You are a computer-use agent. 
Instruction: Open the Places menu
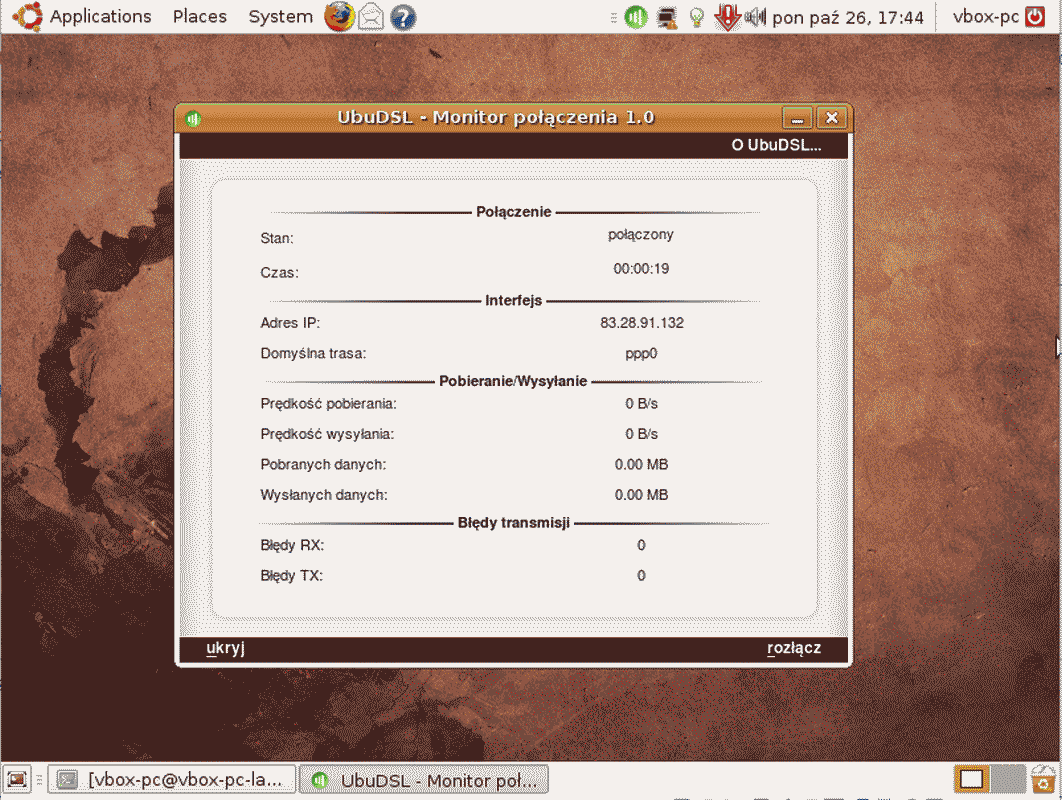point(199,16)
